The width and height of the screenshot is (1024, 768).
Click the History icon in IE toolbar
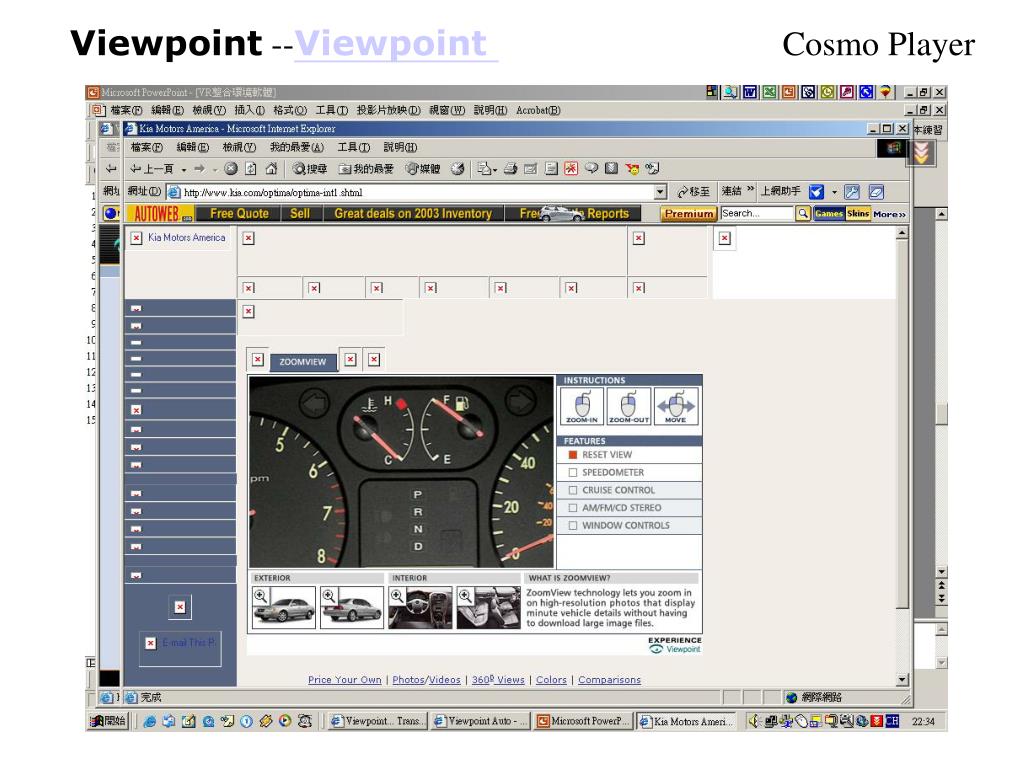[x=458, y=169]
